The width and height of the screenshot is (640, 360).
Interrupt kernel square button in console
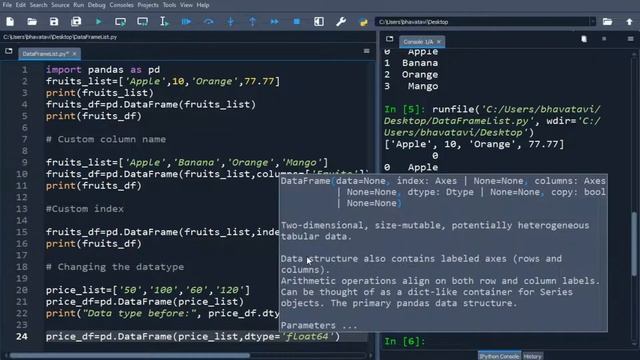click(604, 39)
